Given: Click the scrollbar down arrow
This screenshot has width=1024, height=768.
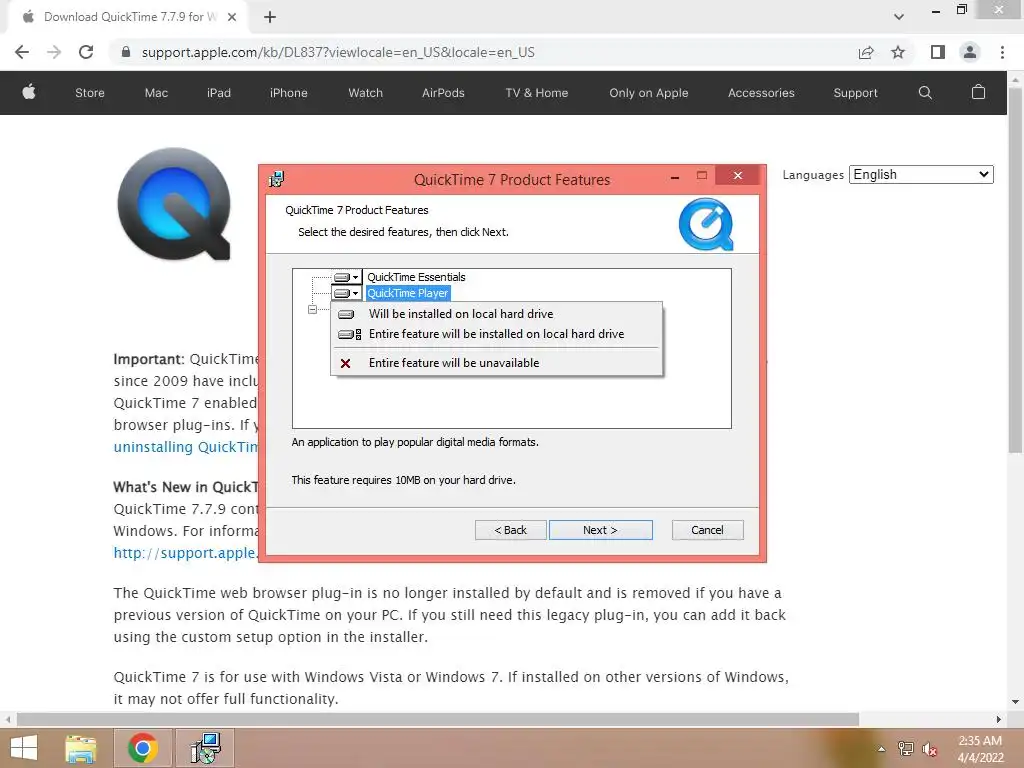Looking at the screenshot, I should click(x=1015, y=702).
